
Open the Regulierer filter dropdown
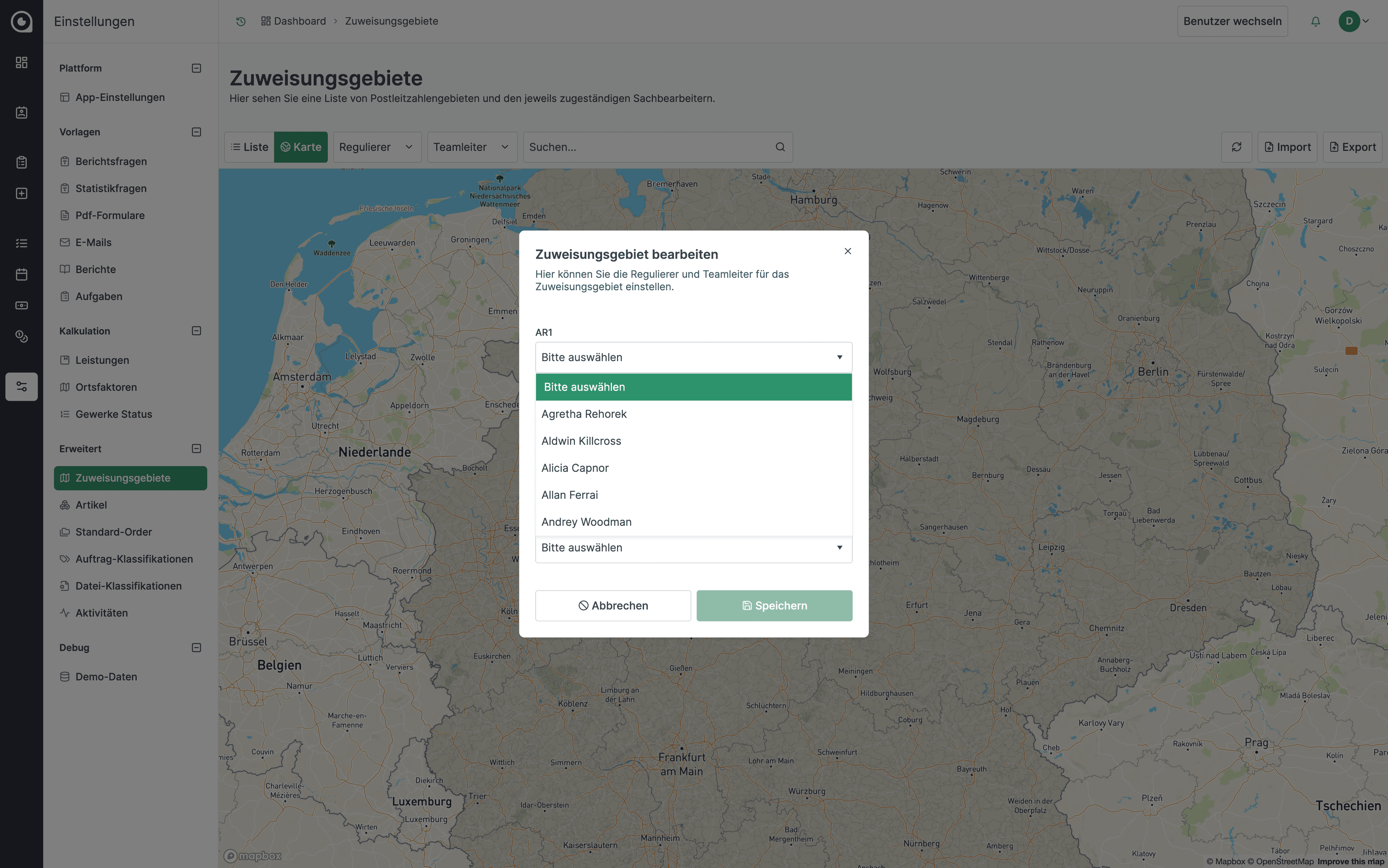pyautogui.click(x=377, y=147)
